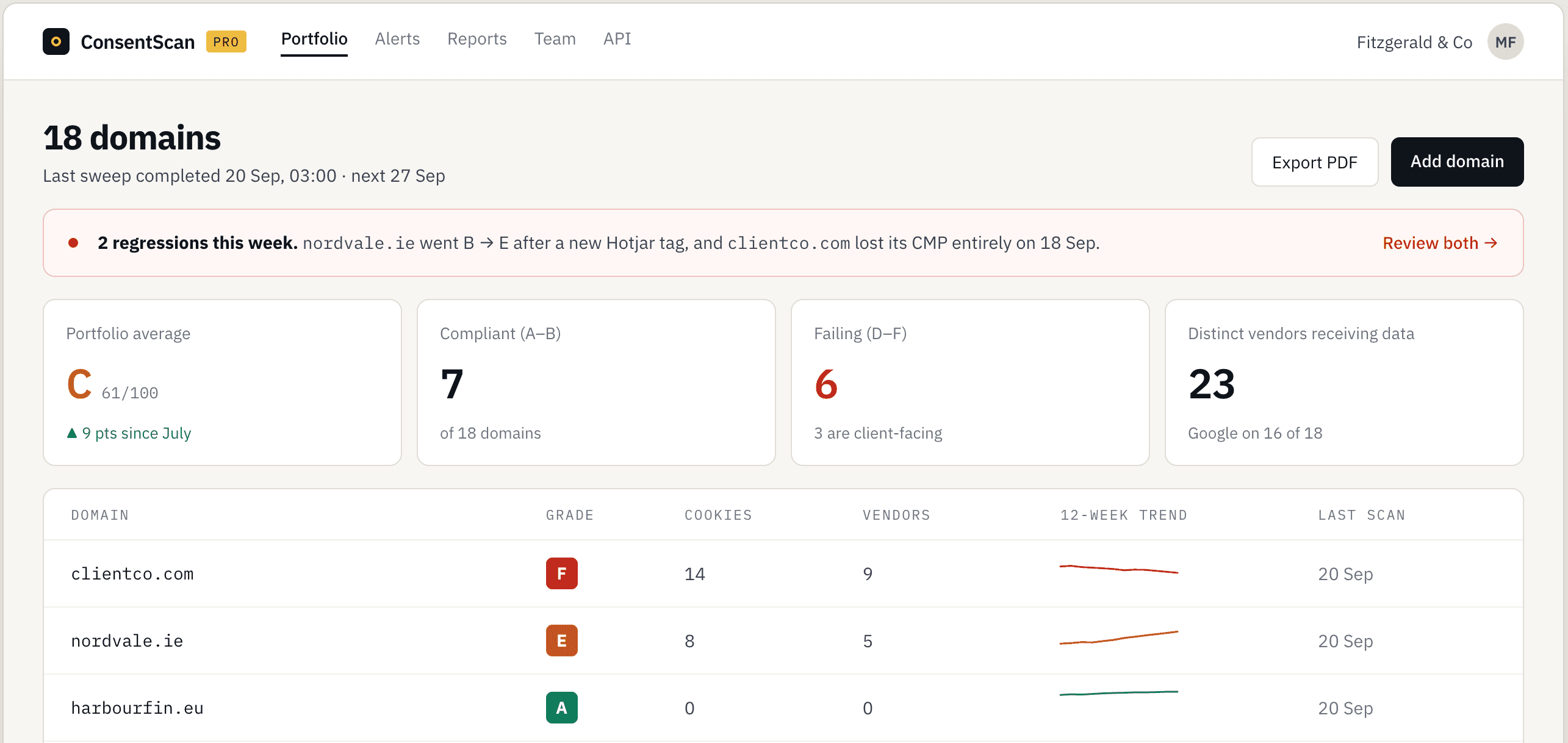
Task: Click the last scan date for nordvale.ie
Action: point(1345,641)
